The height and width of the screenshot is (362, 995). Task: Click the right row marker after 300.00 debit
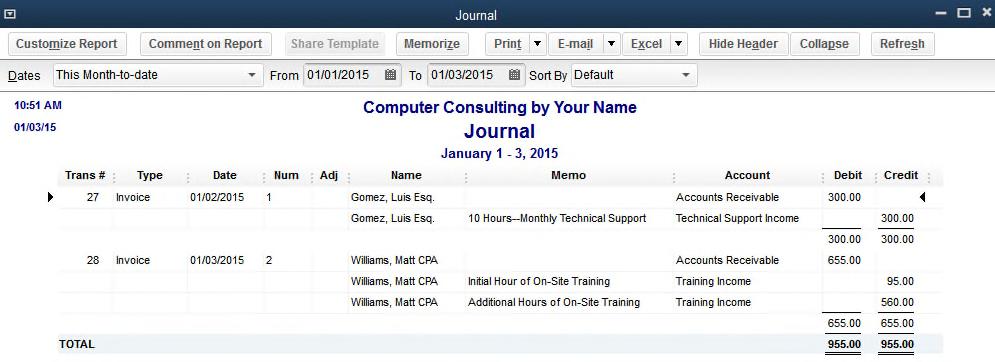922,198
